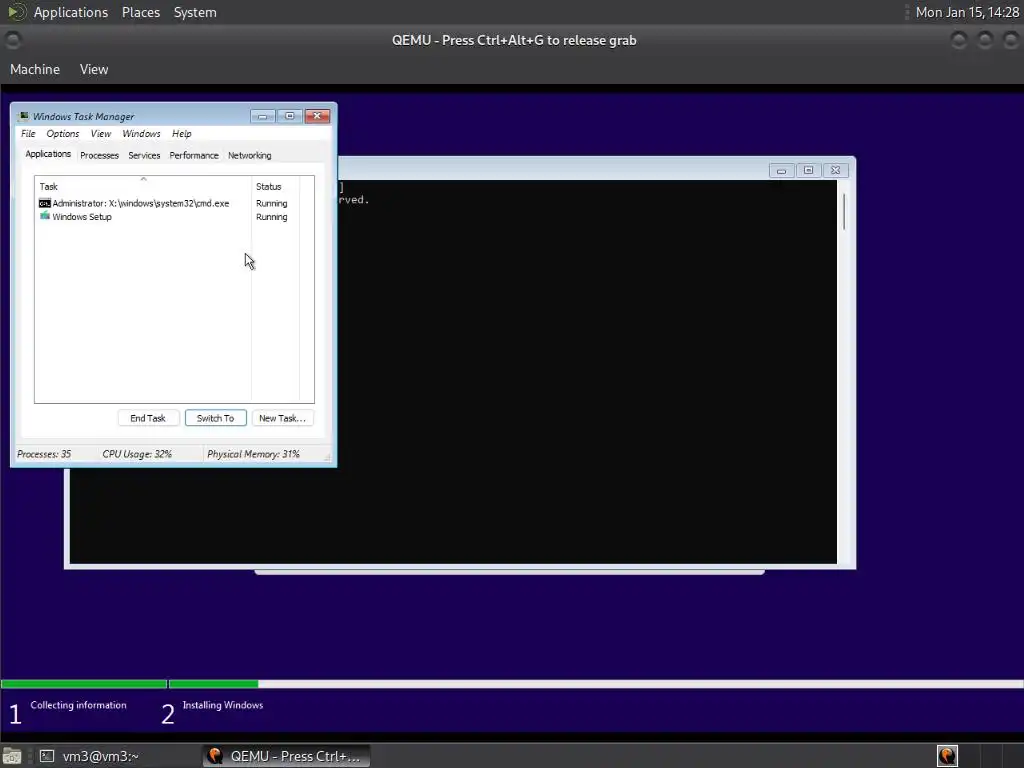The width and height of the screenshot is (1024, 768).
Task: Click the Collecting information step label
Action: coord(78,705)
